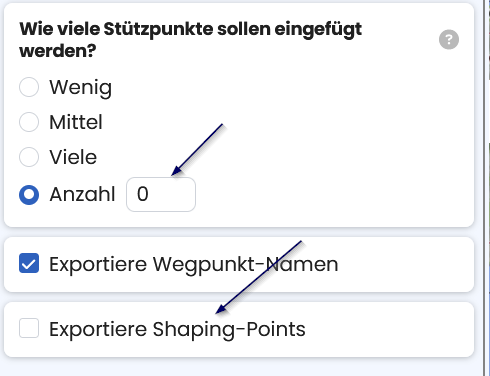The height and width of the screenshot is (376, 490).
Task: Click the vertical panel divider at right edge
Action: (484, 188)
